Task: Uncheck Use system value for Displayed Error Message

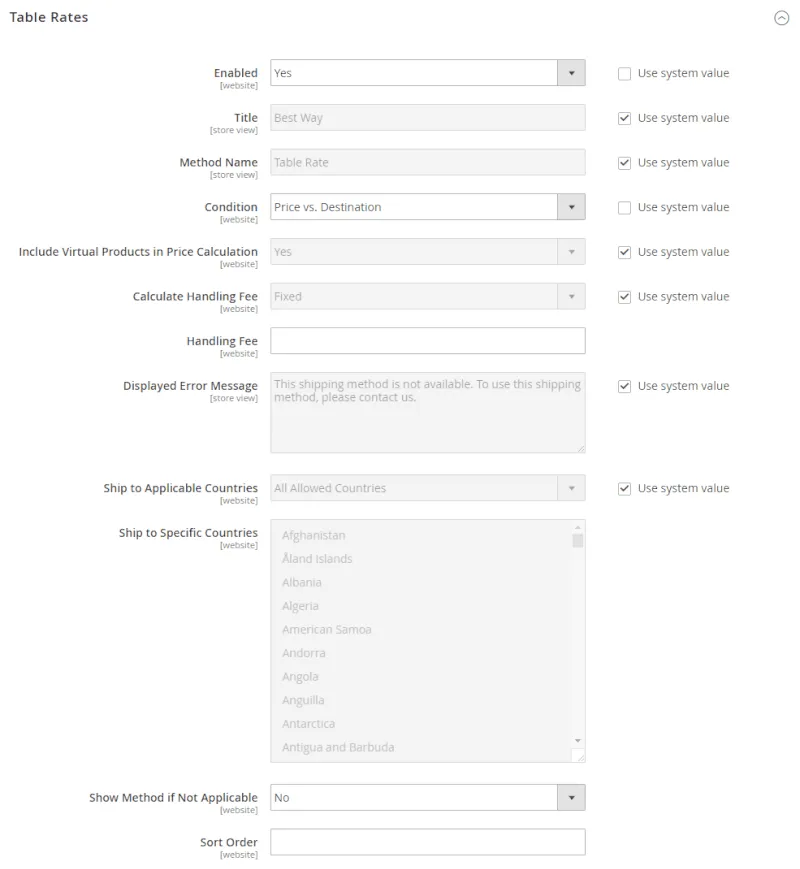Action: coord(624,386)
